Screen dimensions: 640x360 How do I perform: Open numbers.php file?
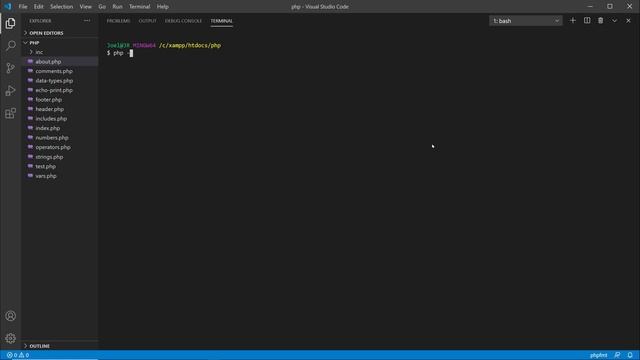coord(60,138)
